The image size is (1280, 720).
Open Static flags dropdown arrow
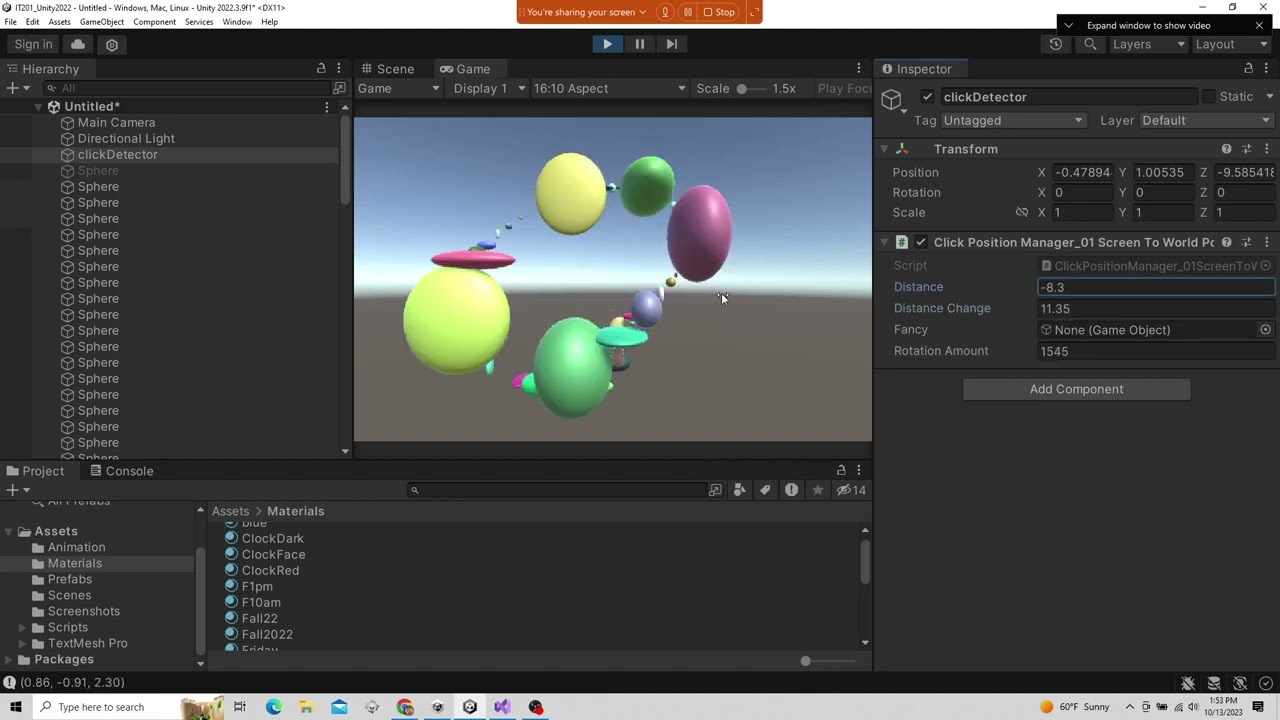coord(1269,97)
